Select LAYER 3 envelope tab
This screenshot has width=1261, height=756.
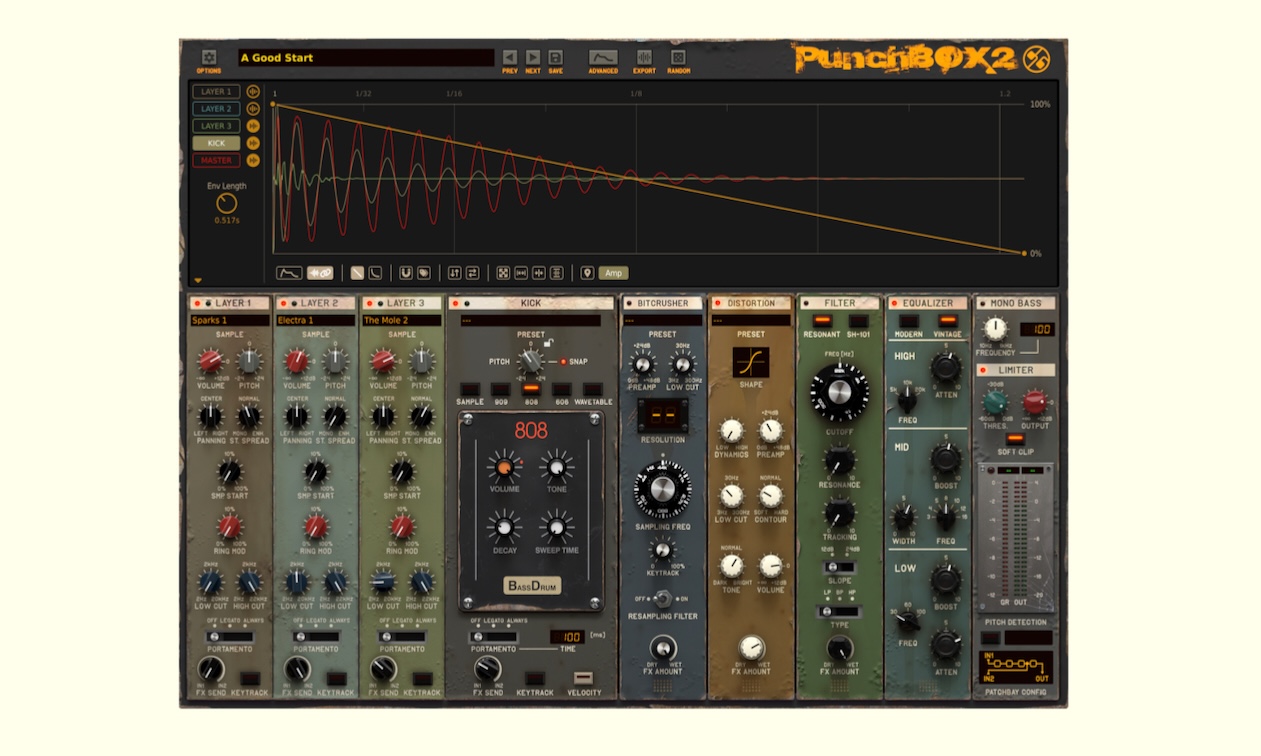(x=216, y=126)
